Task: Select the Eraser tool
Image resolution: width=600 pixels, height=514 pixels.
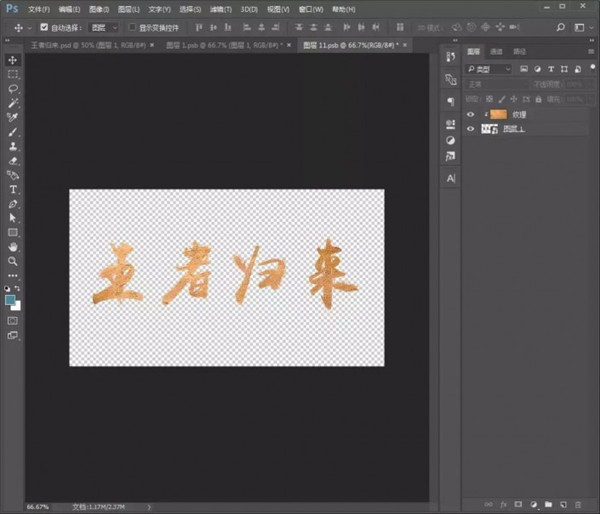Action: click(13, 160)
